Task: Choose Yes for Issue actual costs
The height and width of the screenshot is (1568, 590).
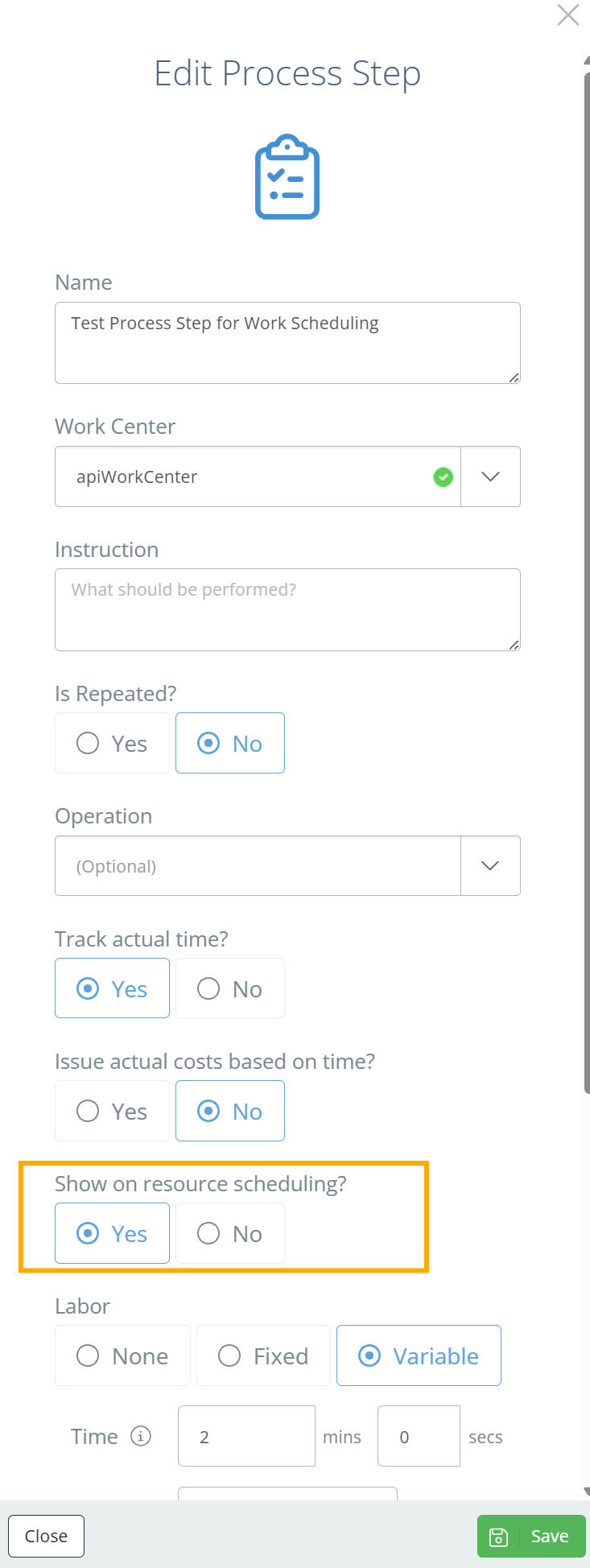Action: [112, 1111]
